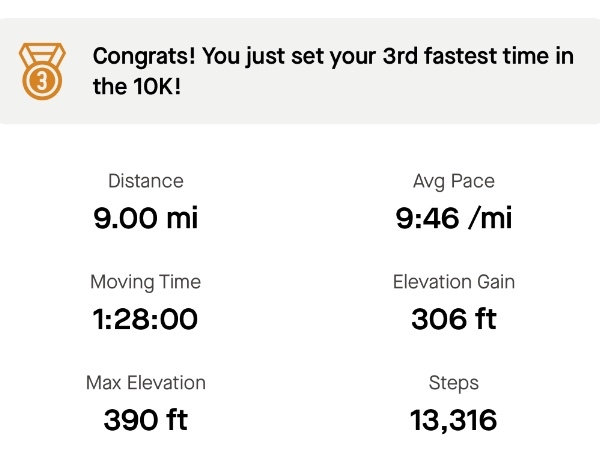
Task: Select the 306 elevation gain number
Action: (x=439, y=319)
